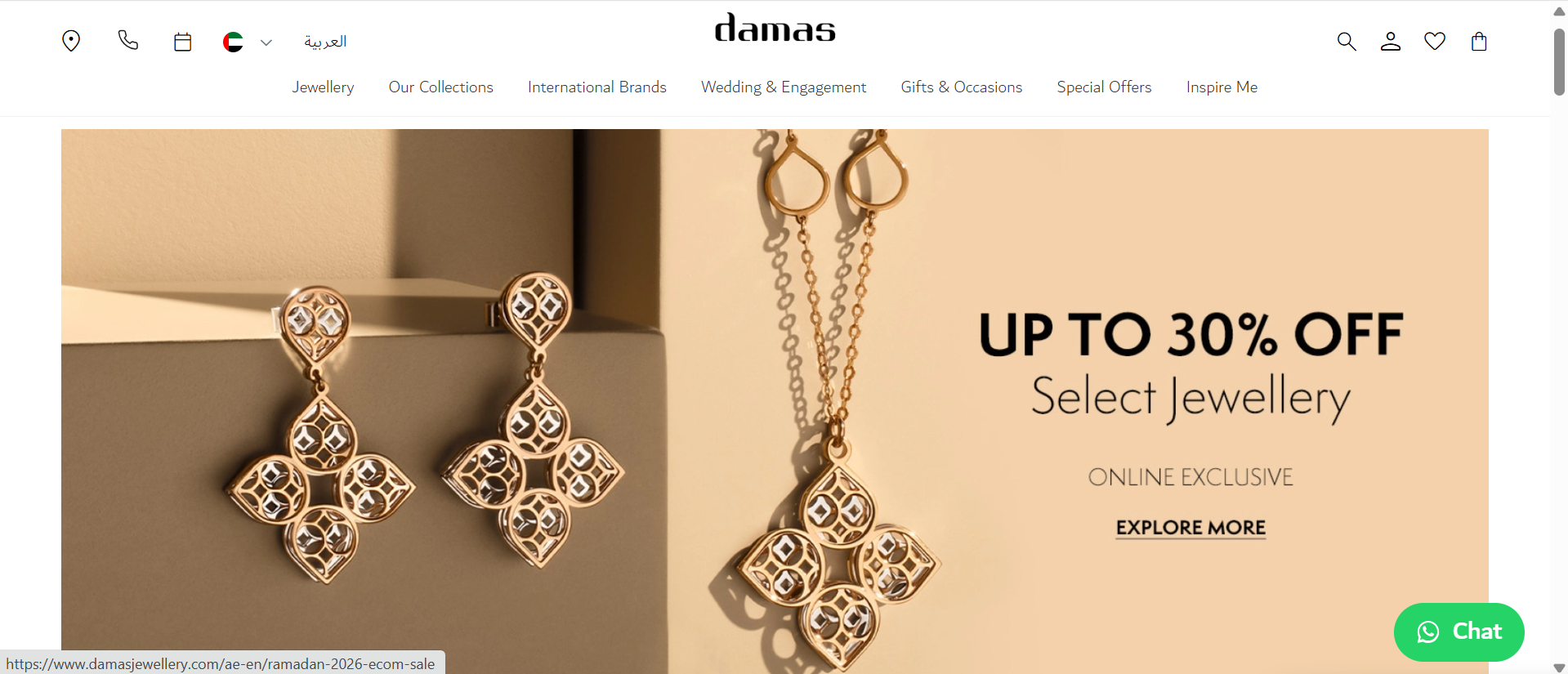1568x674 pixels.
Task: Open the Gifts & Occasions menu
Action: 961,87
